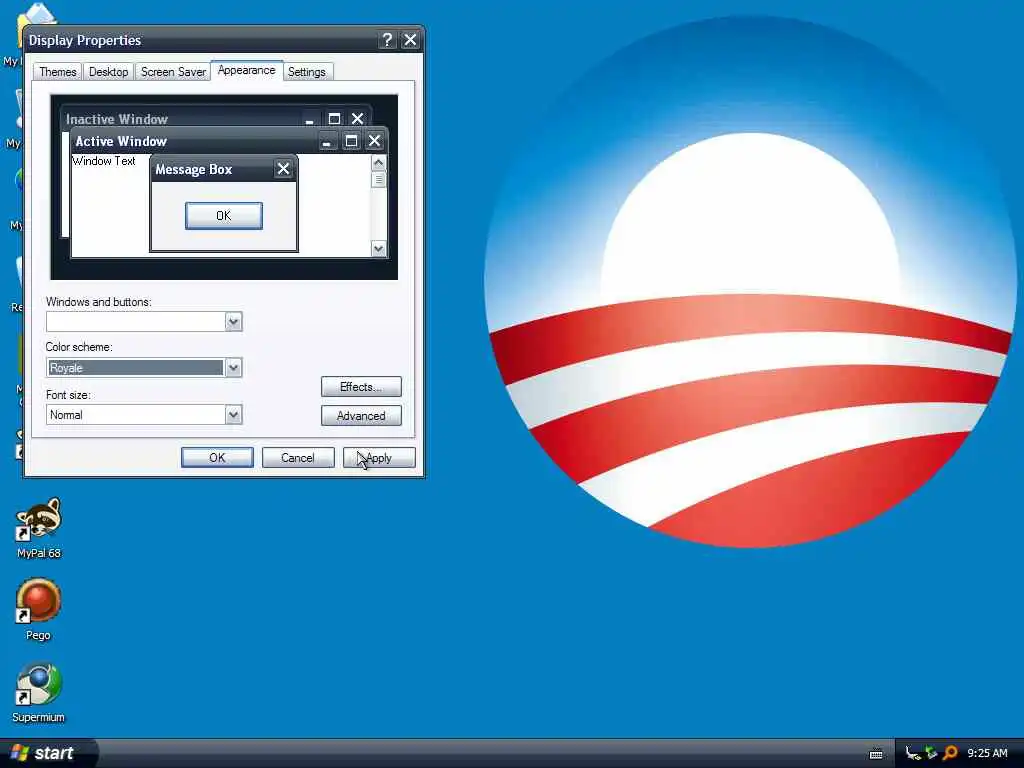Viewport: 1024px width, 768px height.
Task: Close the Display Properties dialog
Action: click(x=410, y=40)
